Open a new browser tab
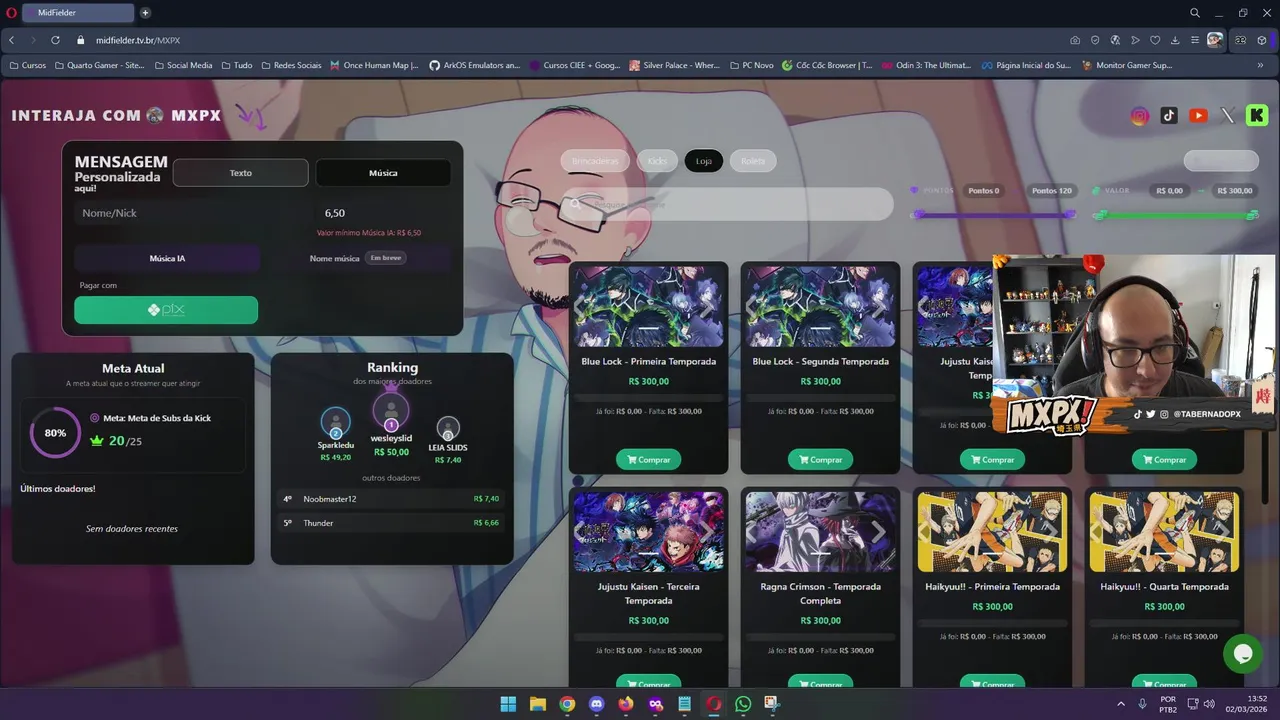 pos(145,13)
